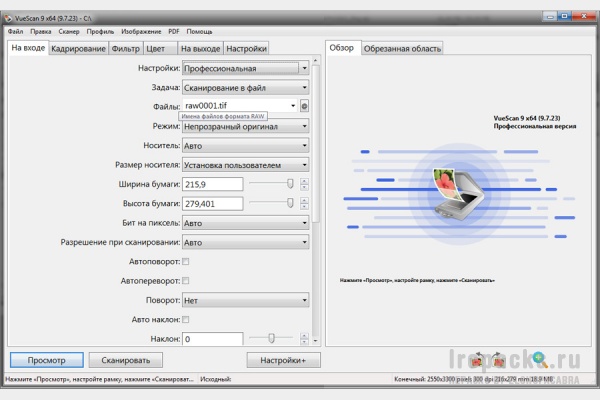
Task: Click the Высота бумаги input field
Action: pos(212,204)
